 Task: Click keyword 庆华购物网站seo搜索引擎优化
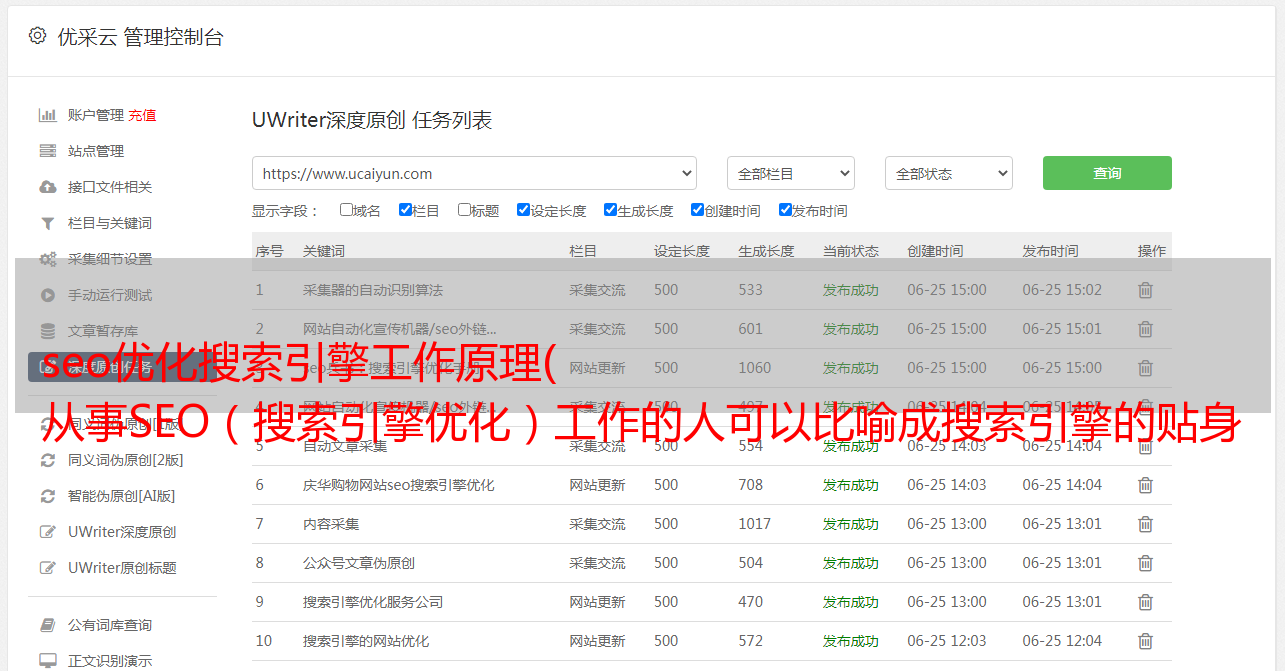click(x=399, y=485)
